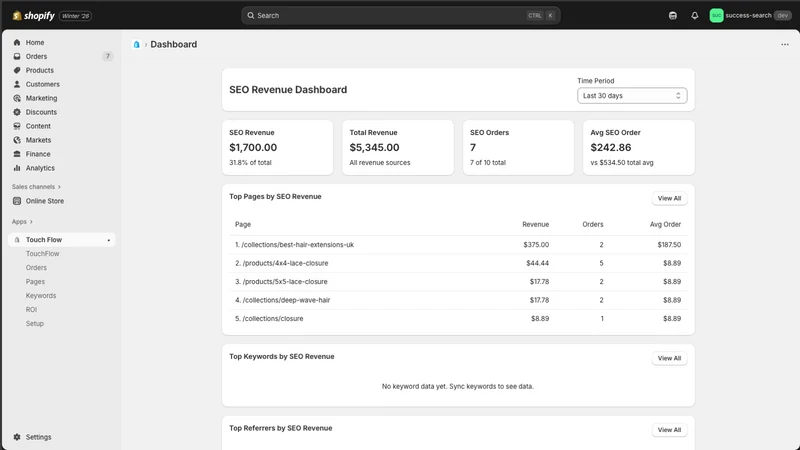
Task: Click the success-search store avatar
Action: pos(716,15)
